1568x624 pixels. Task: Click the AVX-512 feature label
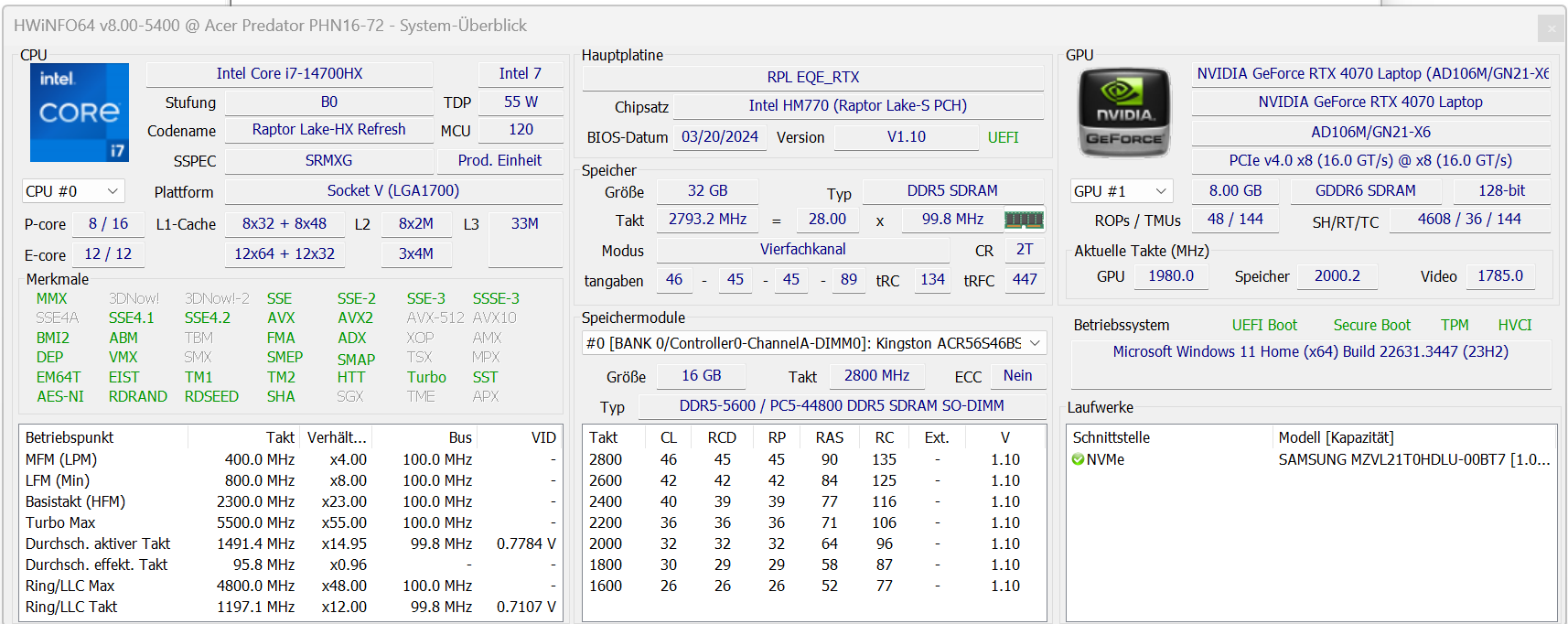point(435,317)
